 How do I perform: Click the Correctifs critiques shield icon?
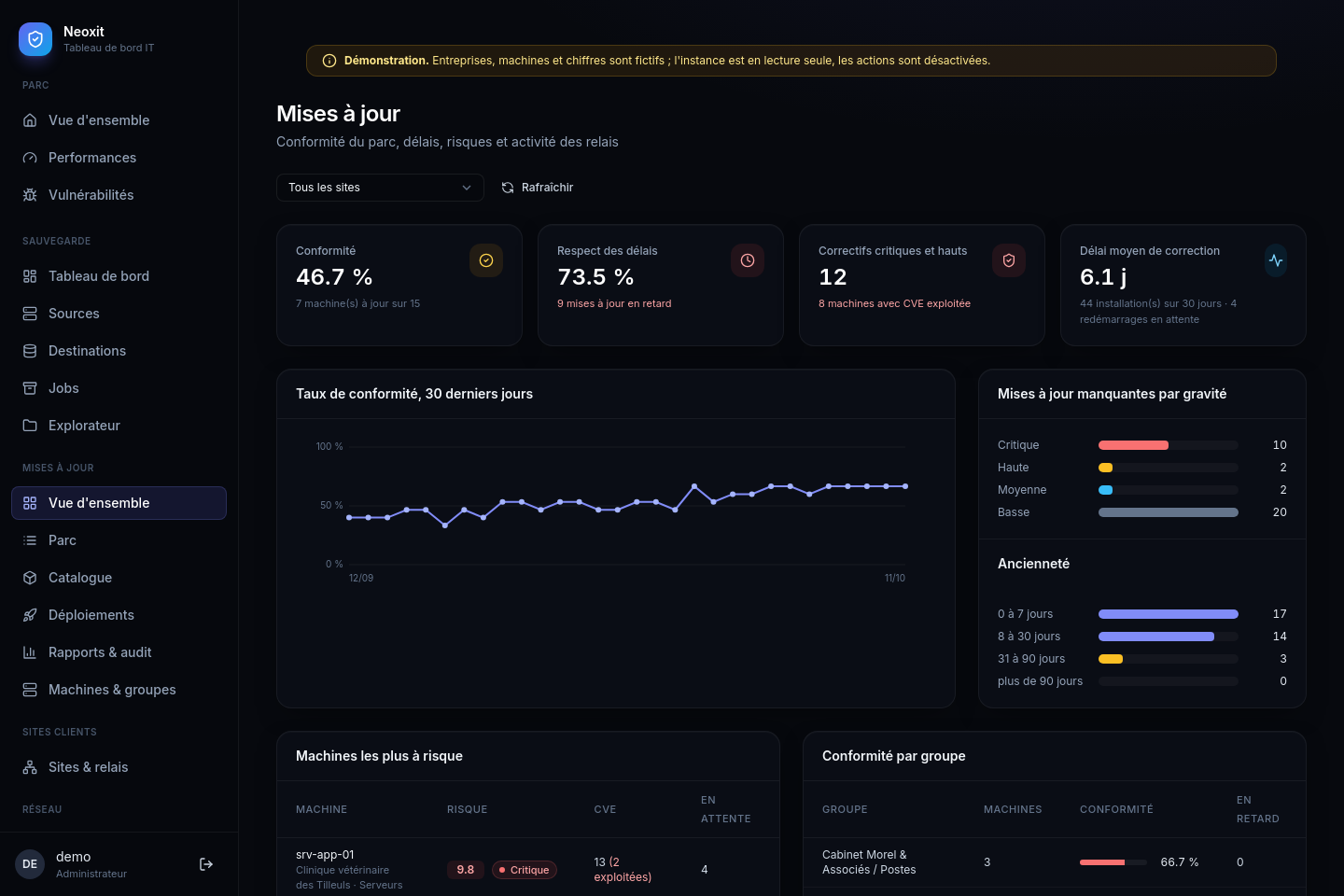click(x=1009, y=260)
